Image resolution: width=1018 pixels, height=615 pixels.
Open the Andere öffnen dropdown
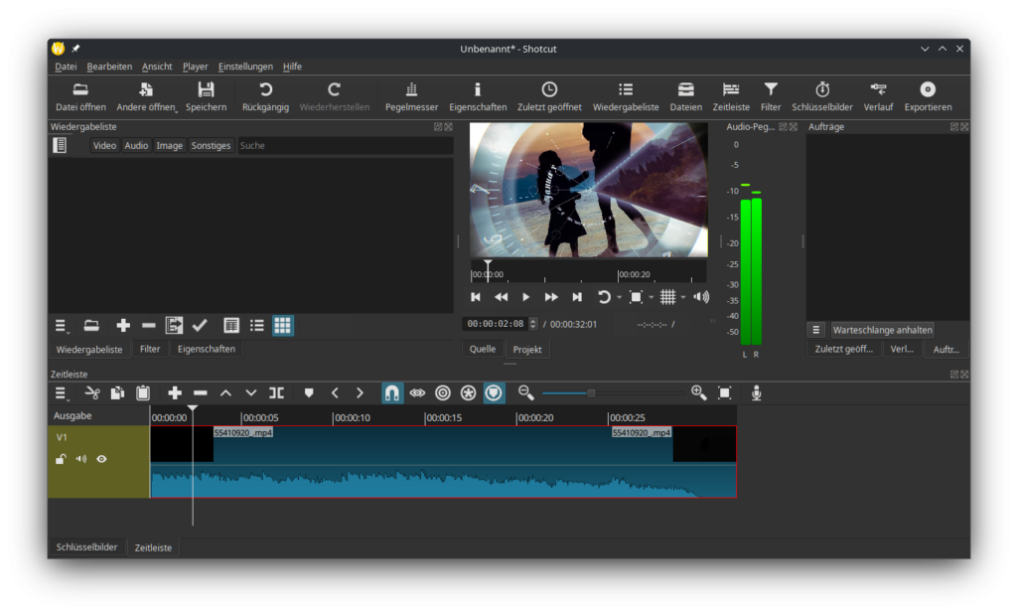tap(147, 97)
